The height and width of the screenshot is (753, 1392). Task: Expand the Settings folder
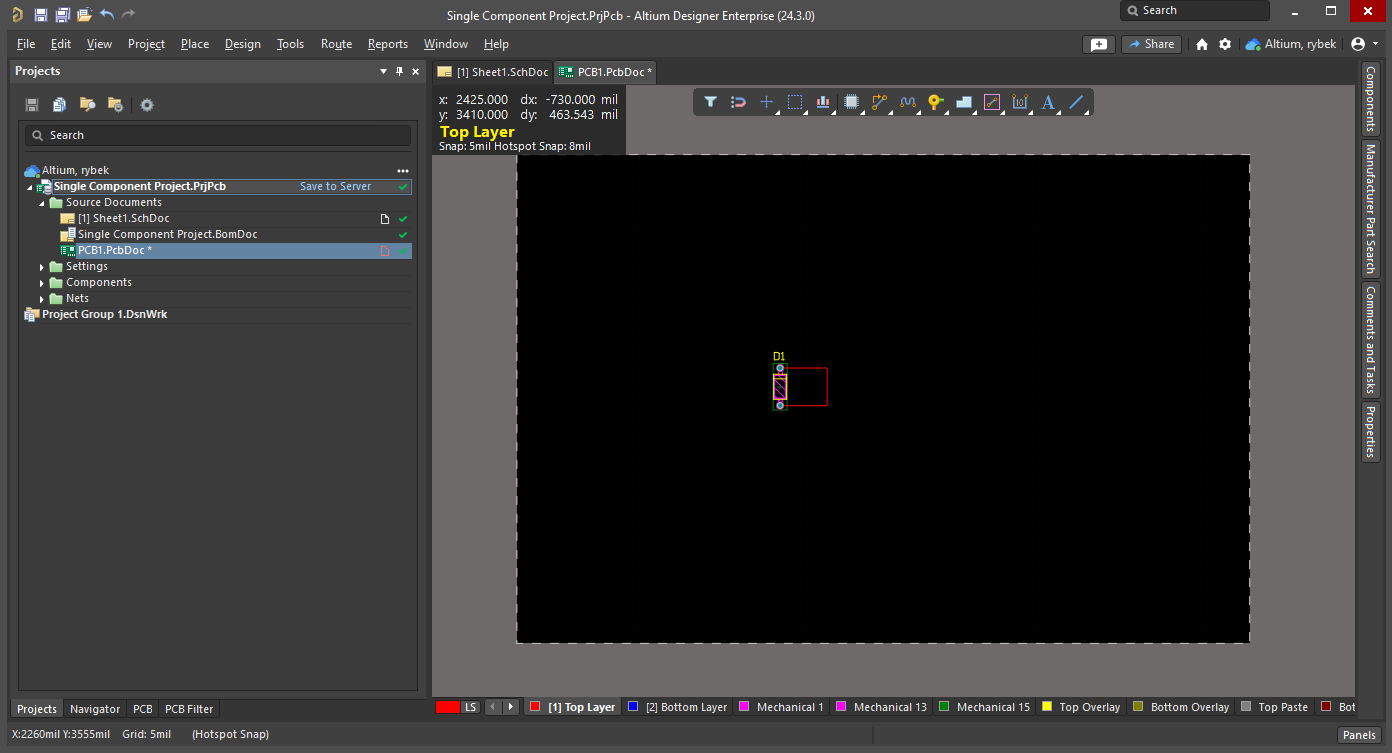pos(42,267)
